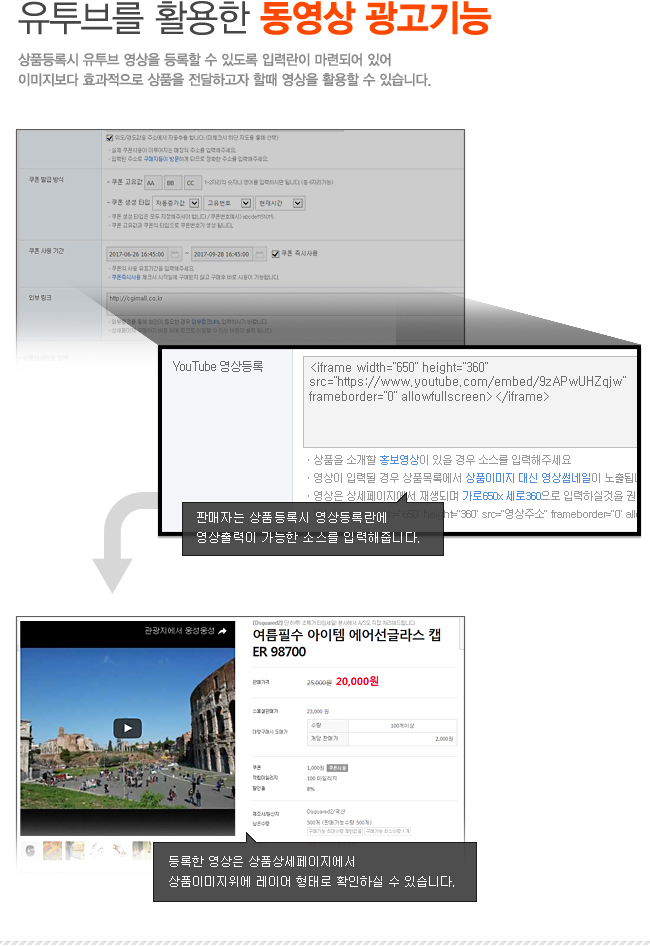
Task: Click the 2017-09-28 16:45:00 end date field
Action: [x=221, y=254]
